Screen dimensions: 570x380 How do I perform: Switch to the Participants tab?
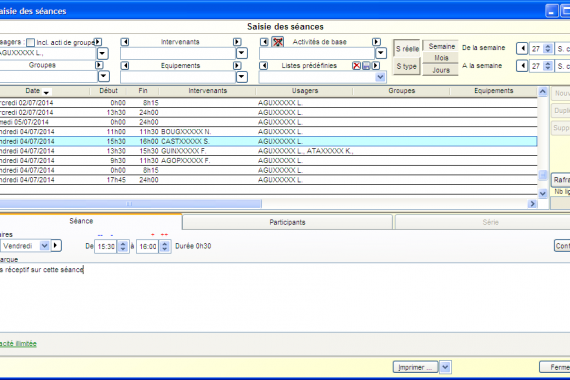(x=287, y=222)
